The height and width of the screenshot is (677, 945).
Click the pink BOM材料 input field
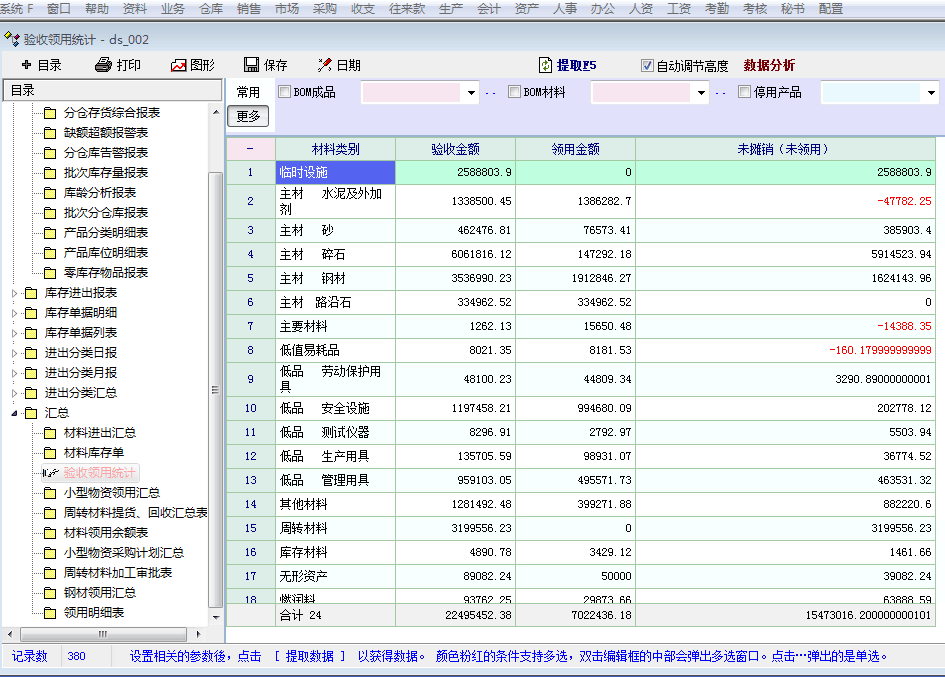[x=640, y=93]
